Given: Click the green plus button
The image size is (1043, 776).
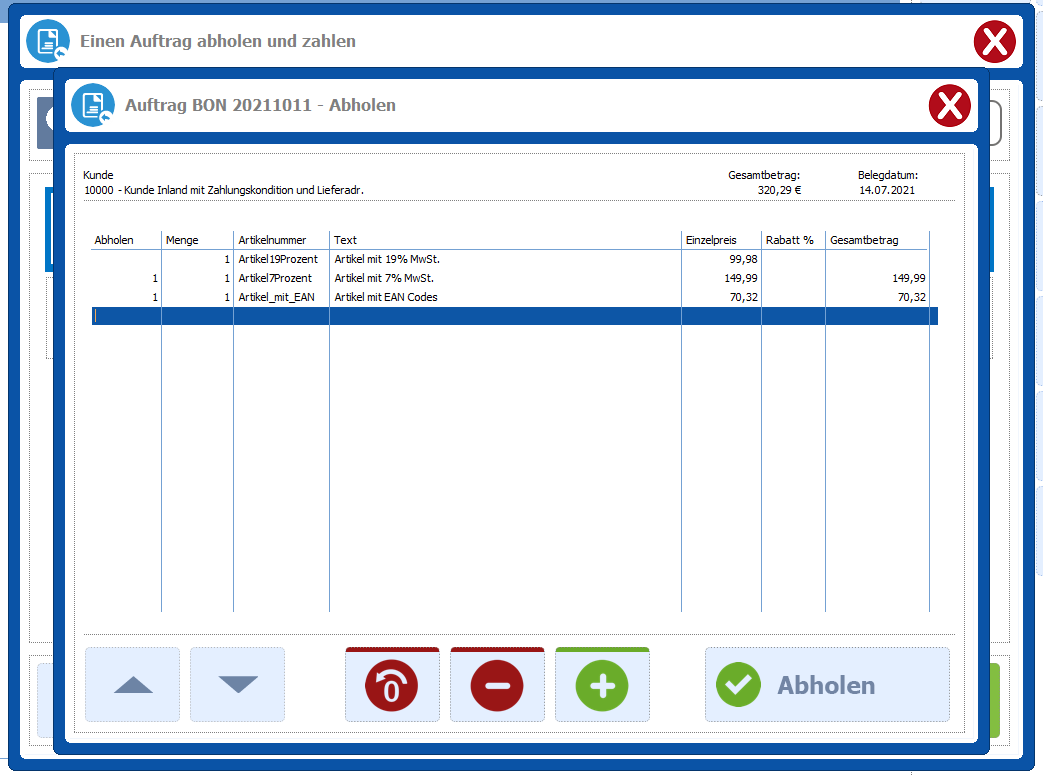Looking at the screenshot, I should click(x=602, y=686).
